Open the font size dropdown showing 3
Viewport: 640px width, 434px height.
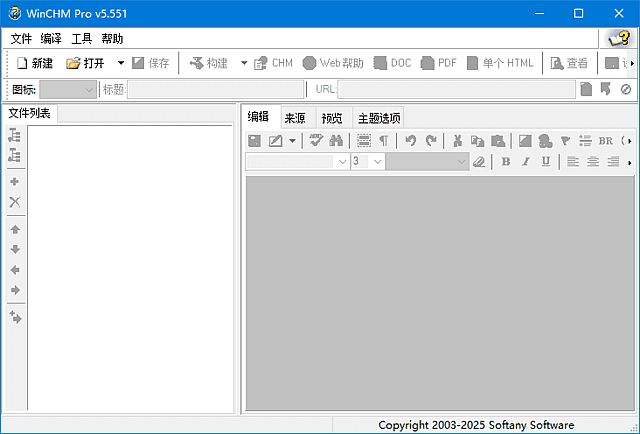coord(368,161)
